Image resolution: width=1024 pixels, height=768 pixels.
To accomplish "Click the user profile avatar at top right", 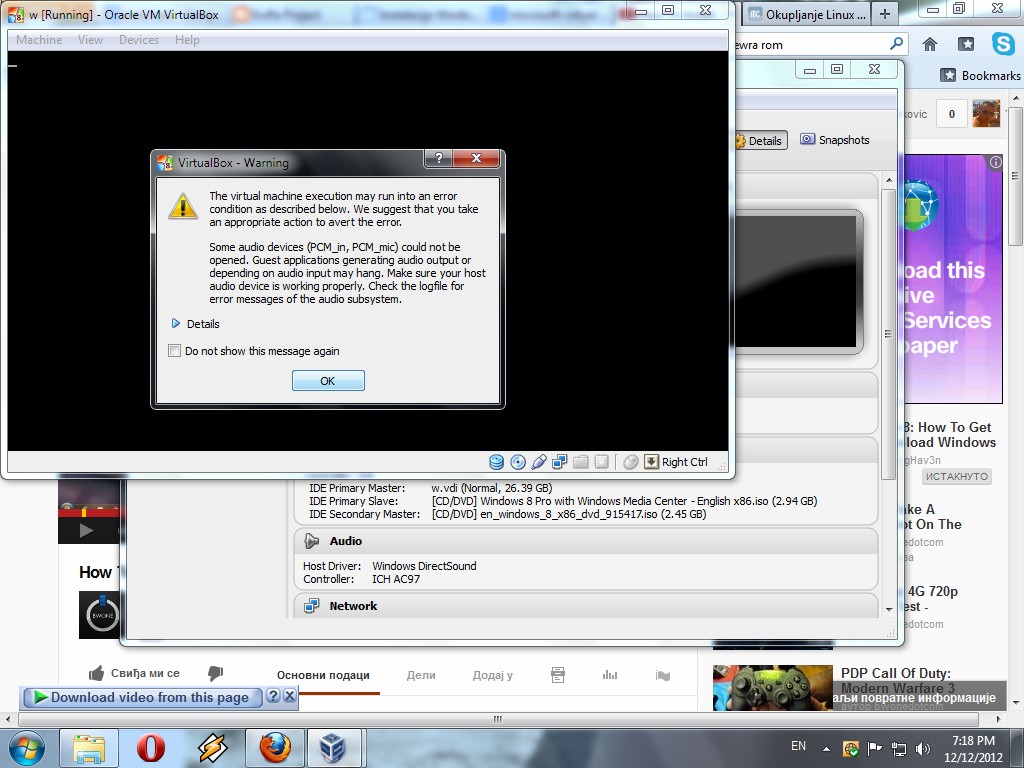I will 985,113.
